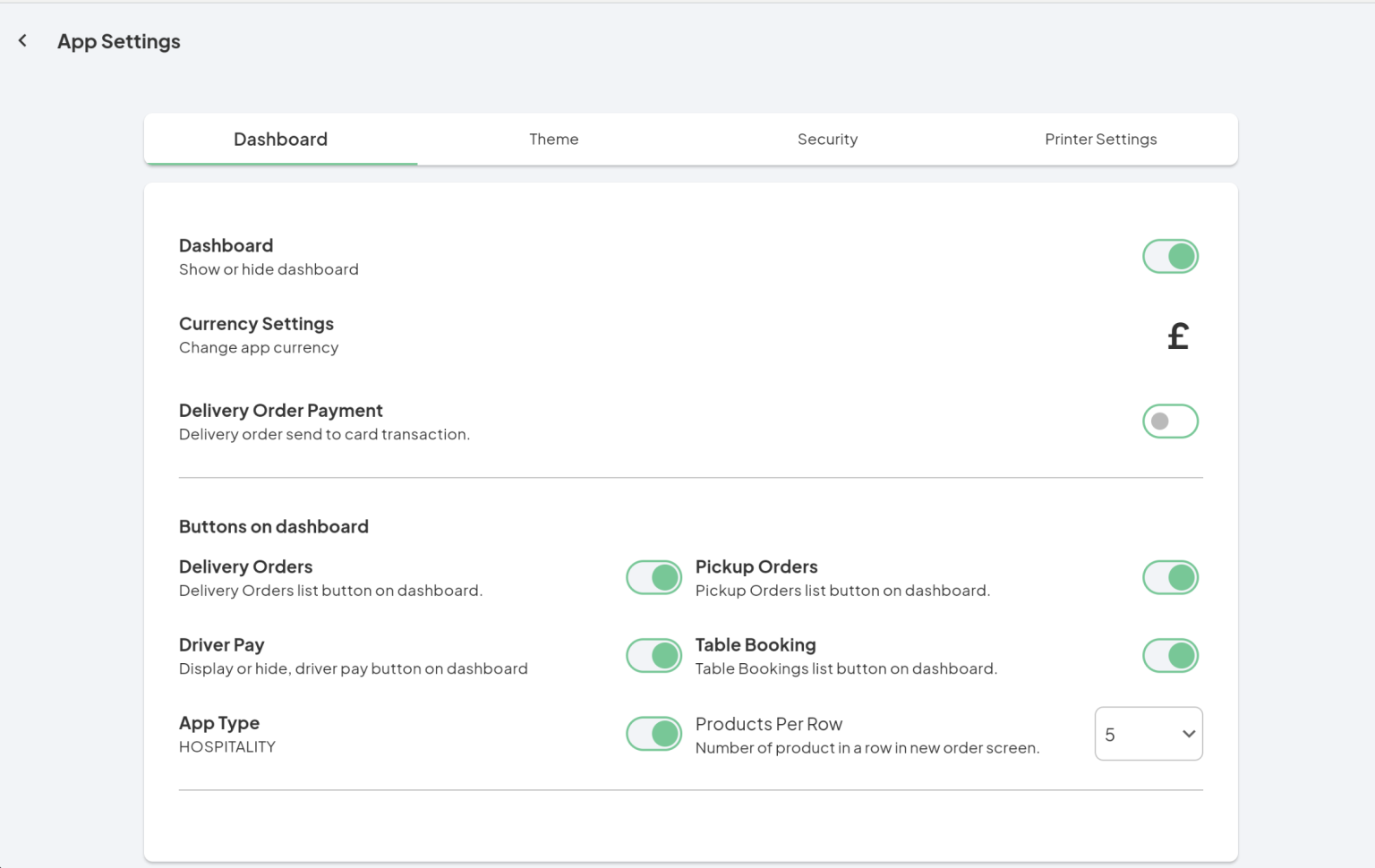Turn off Pickup Orders list button
Viewport: 1375px width, 868px height.
pyautogui.click(x=1170, y=577)
